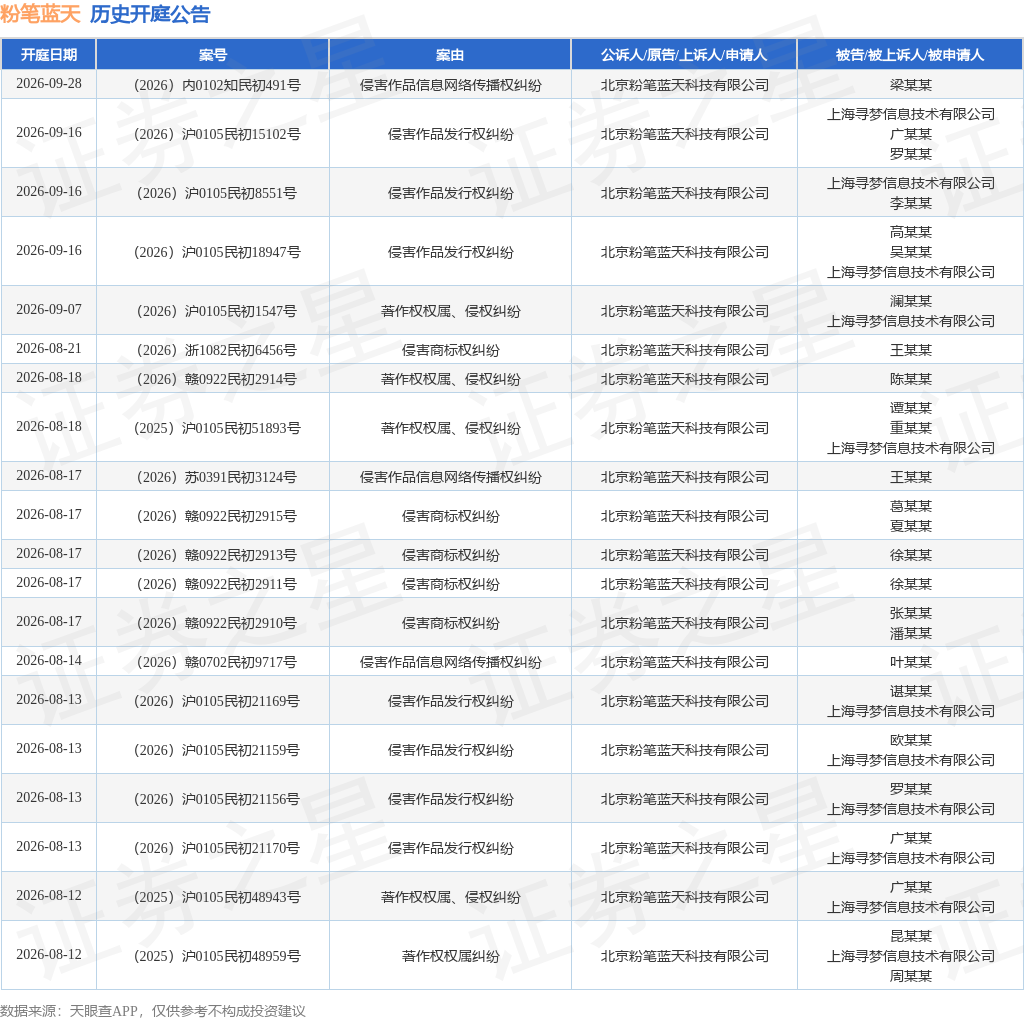The image size is (1024, 1020).
Task: Click case number (2026)内0102知民初491号
Action: (217, 85)
